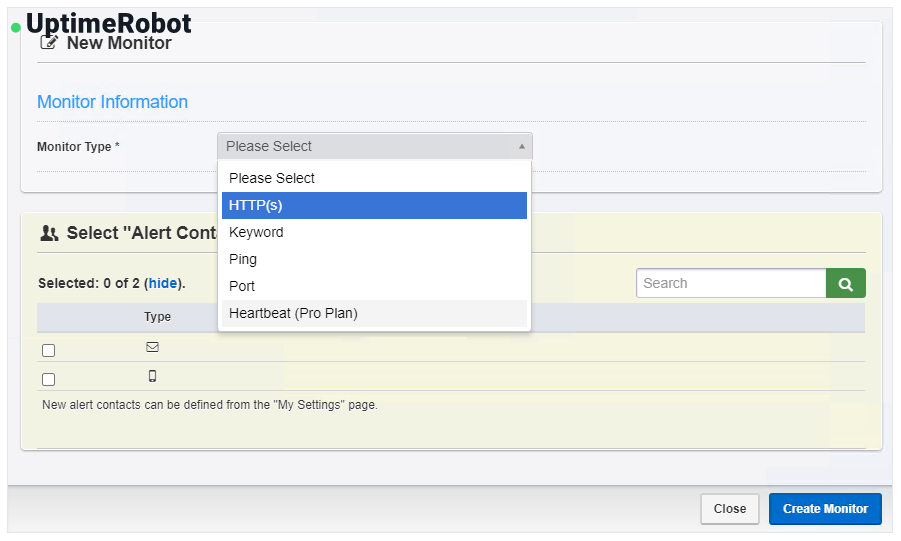This screenshot has height=541, width=901.
Task: Click the New Monitor edit pencil icon
Action: click(48, 43)
